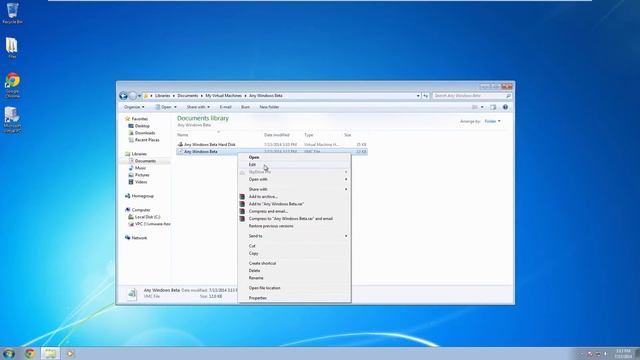Expand the address bar history dropdown
This screenshot has width=640, height=360.
(x=418, y=96)
